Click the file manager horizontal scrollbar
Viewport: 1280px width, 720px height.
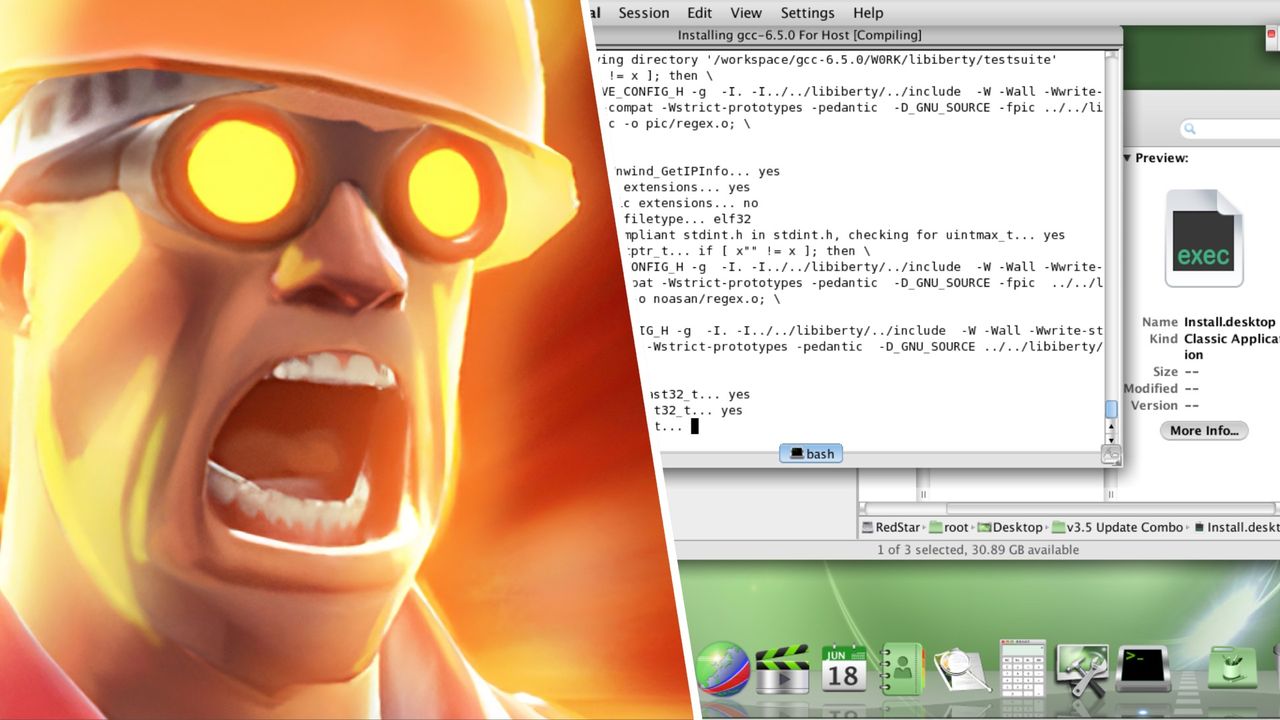1113,508
